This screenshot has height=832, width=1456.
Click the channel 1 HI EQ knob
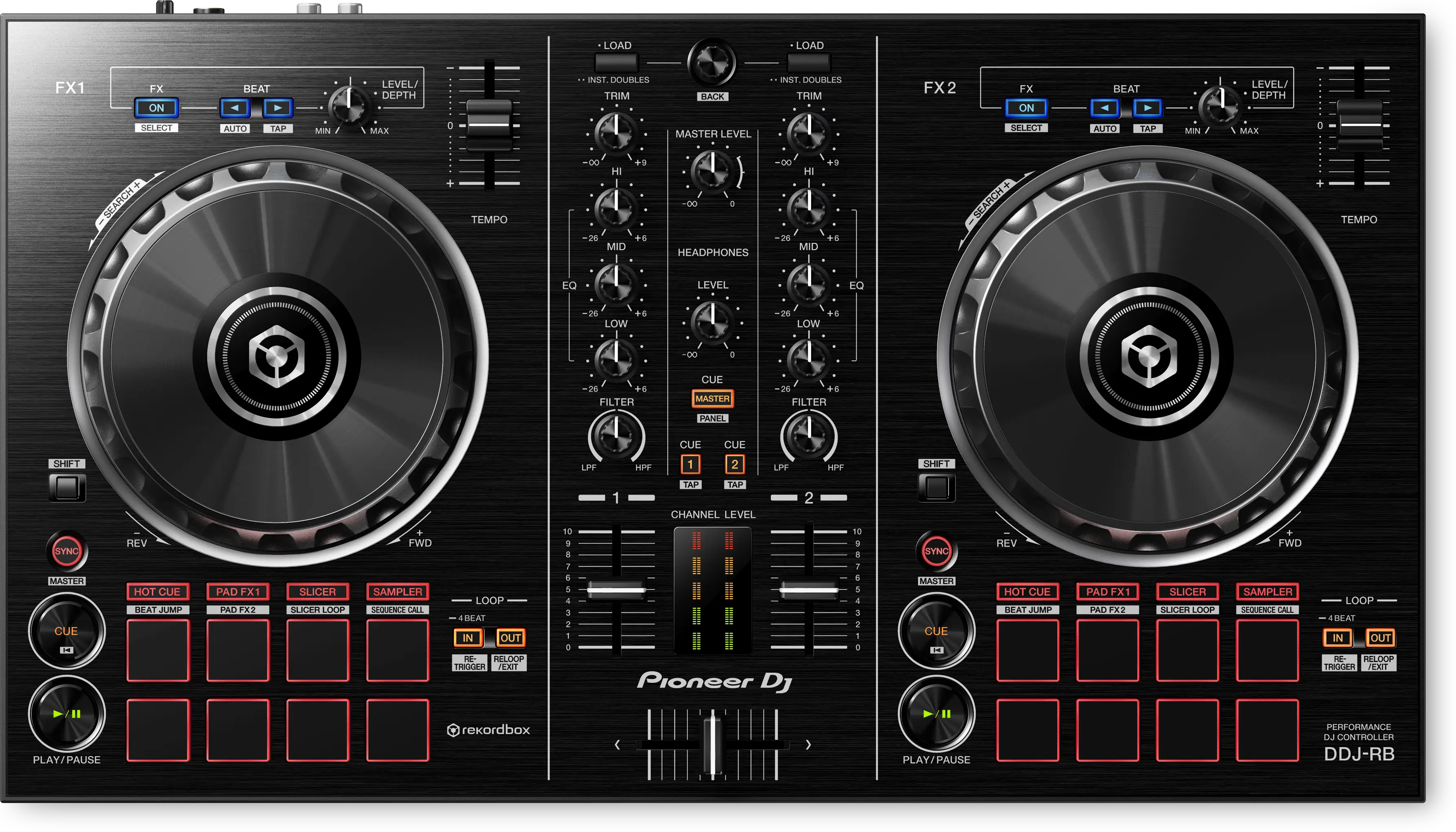pos(616,209)
